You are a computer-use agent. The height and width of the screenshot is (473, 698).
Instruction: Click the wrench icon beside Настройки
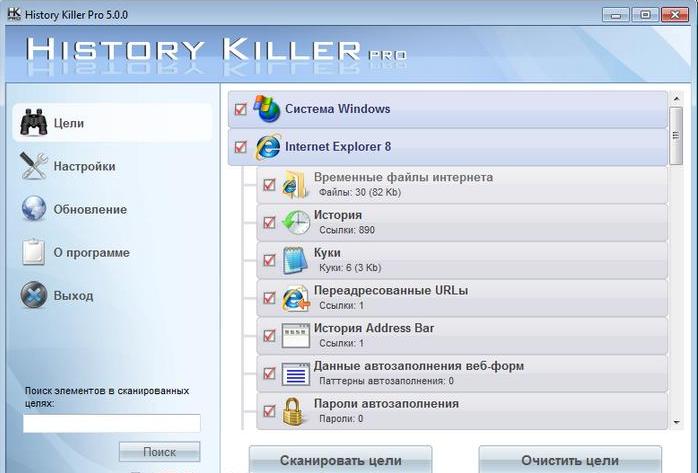34,166
